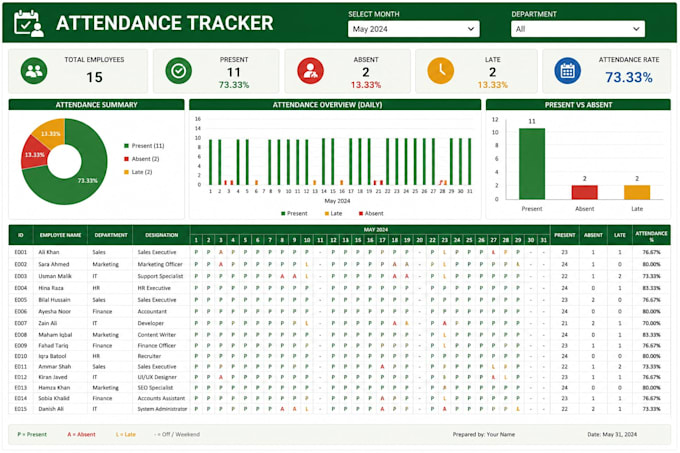This screenshot has width=680, height=453.
Task: Click the Ali Khan employee row name
Action: tap(49, 252)
